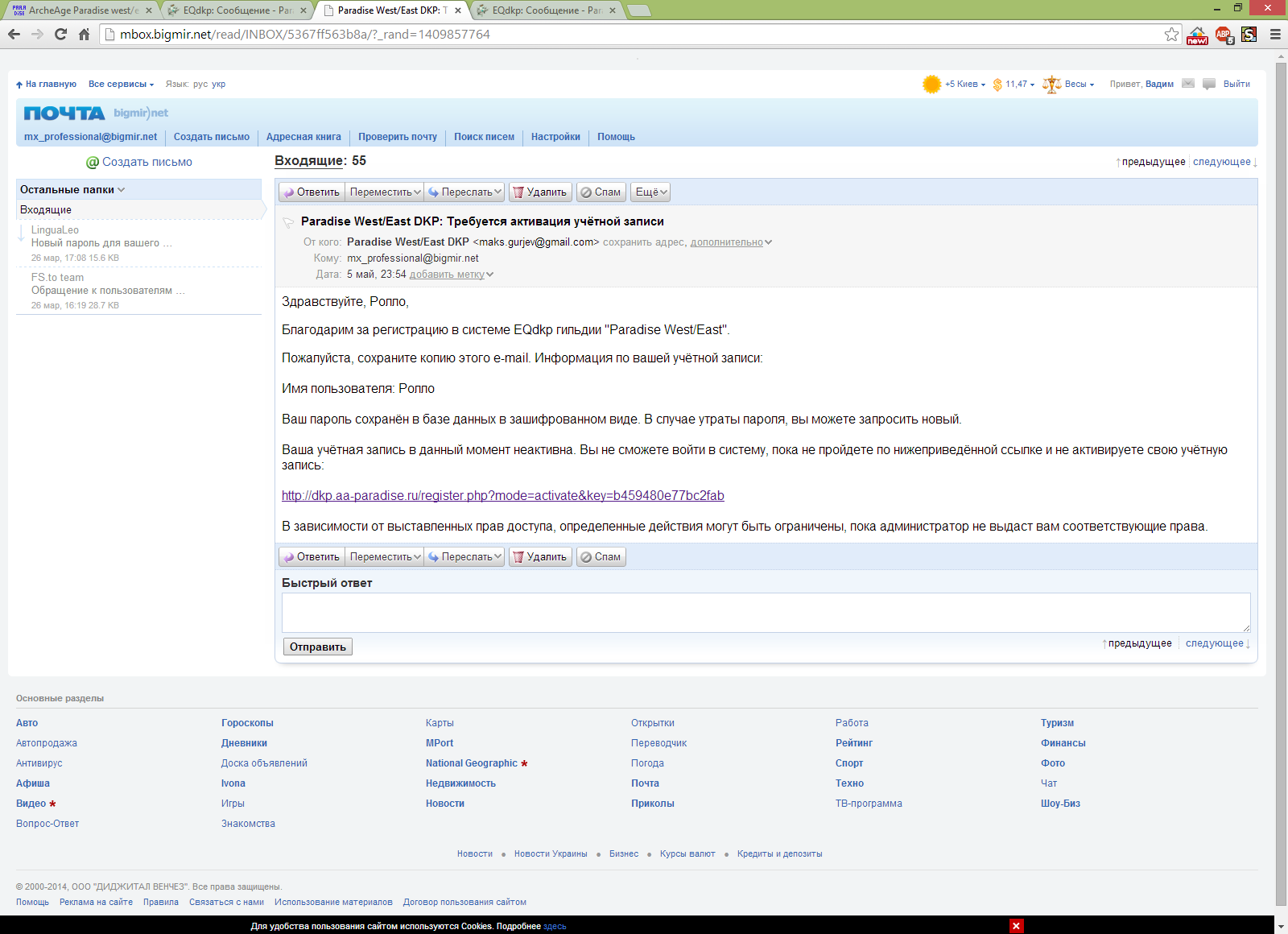The height and width of the screenshot is (934, 1288).
Task: Click the Libra scales horoscope icon
Action: point(1051,84)
